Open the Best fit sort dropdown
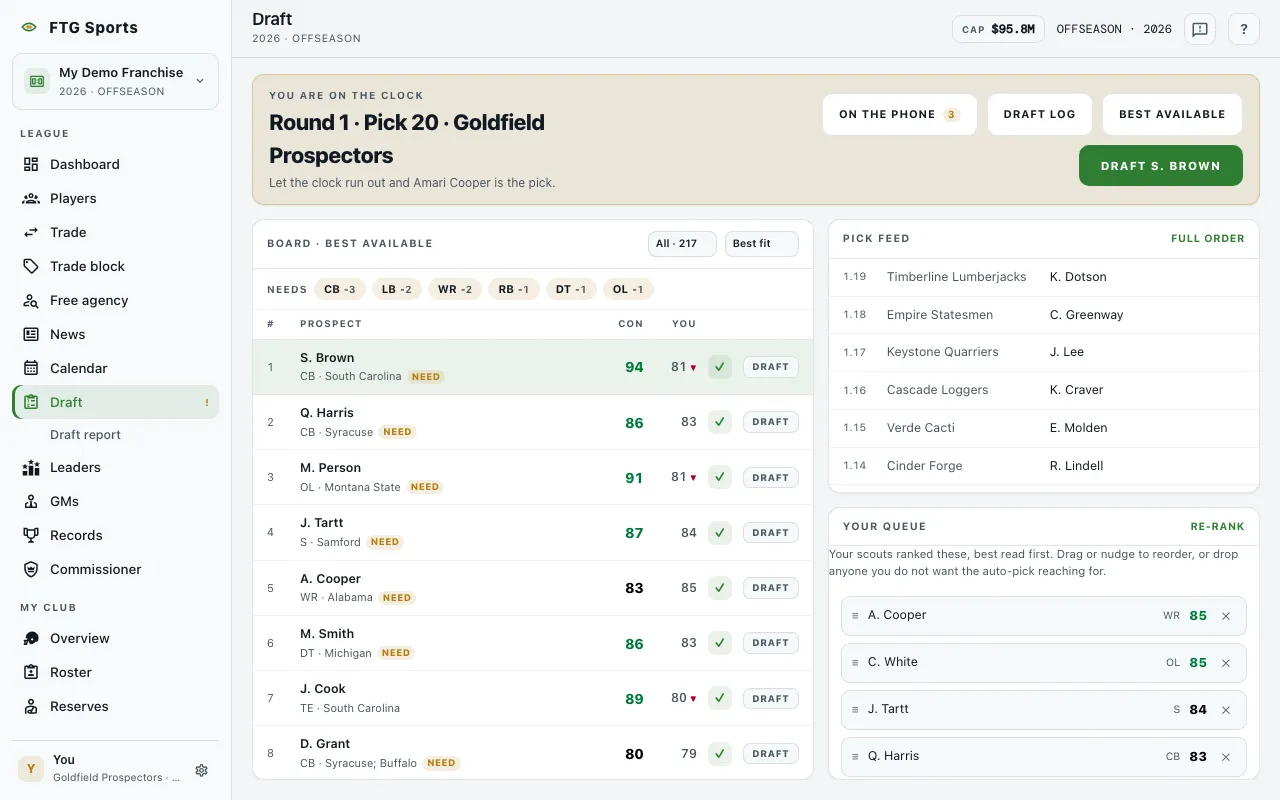This screenshot has width=1280, height=800. (762, 244)
